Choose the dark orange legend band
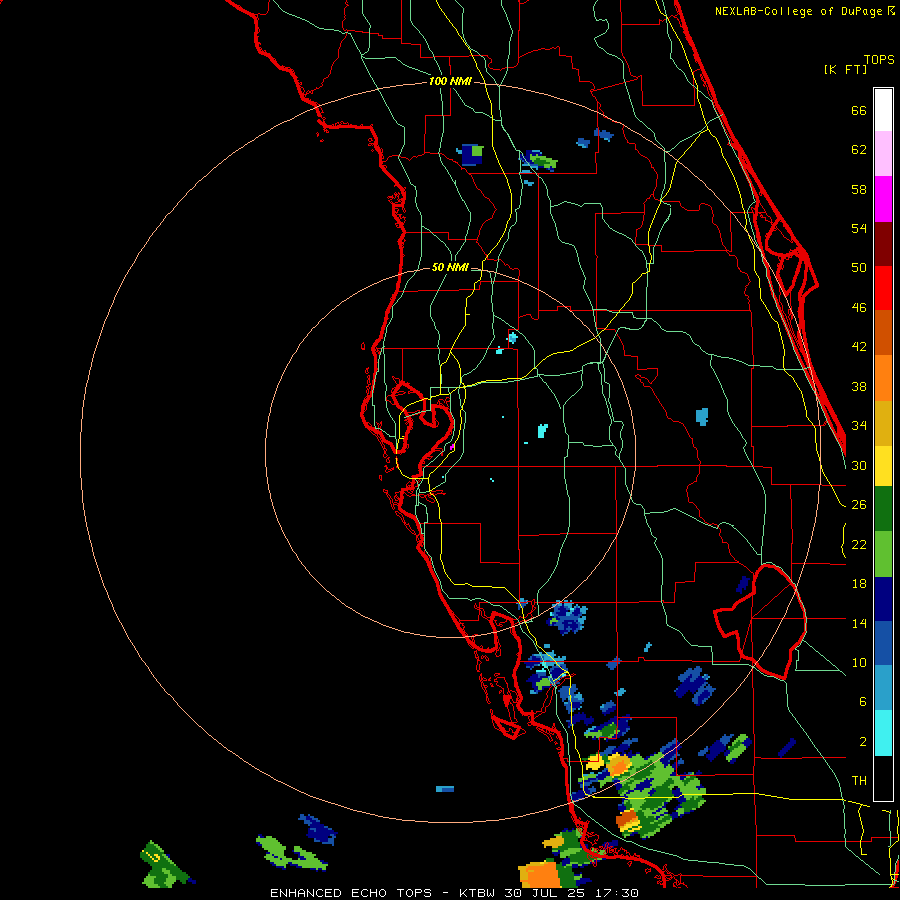900x900 pixels. (x=883, y=333)
